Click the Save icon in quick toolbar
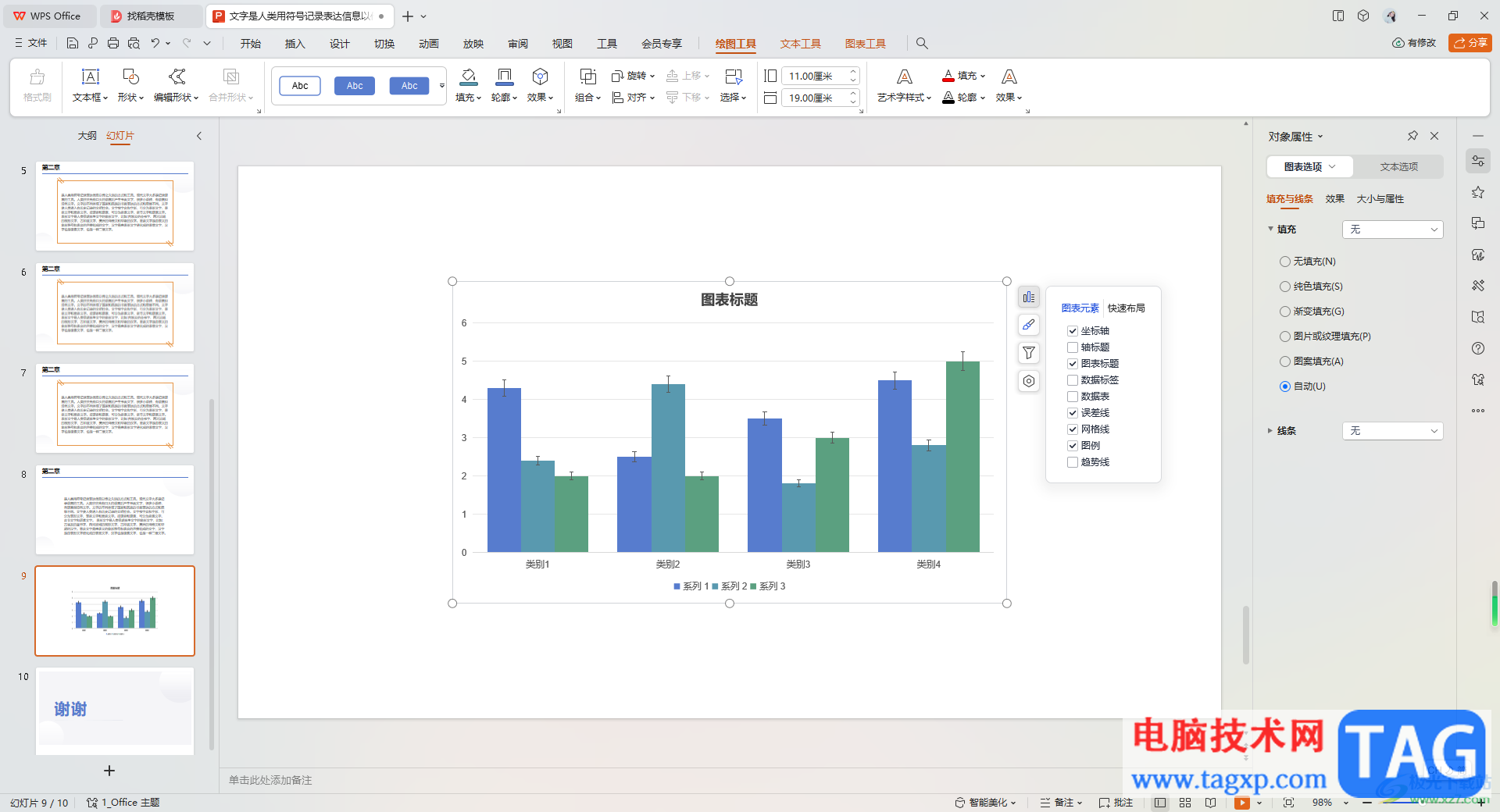Image resolution: width=1500 pixels, height=812 pixels. point(72,44)
